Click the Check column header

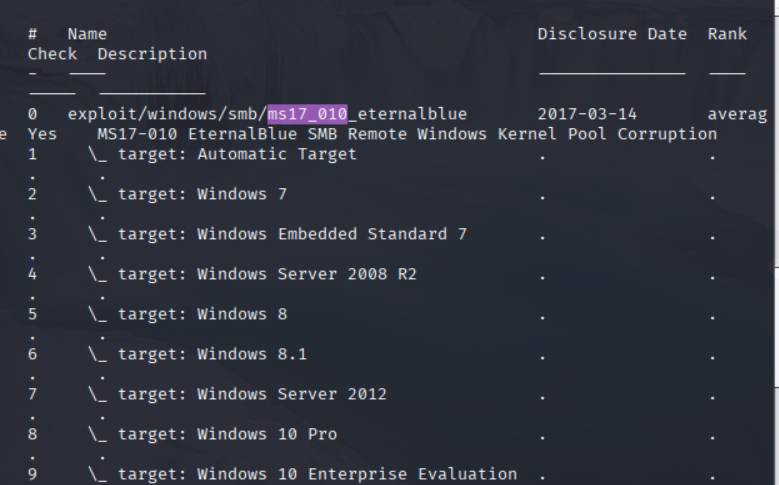(x=52, y=54)
